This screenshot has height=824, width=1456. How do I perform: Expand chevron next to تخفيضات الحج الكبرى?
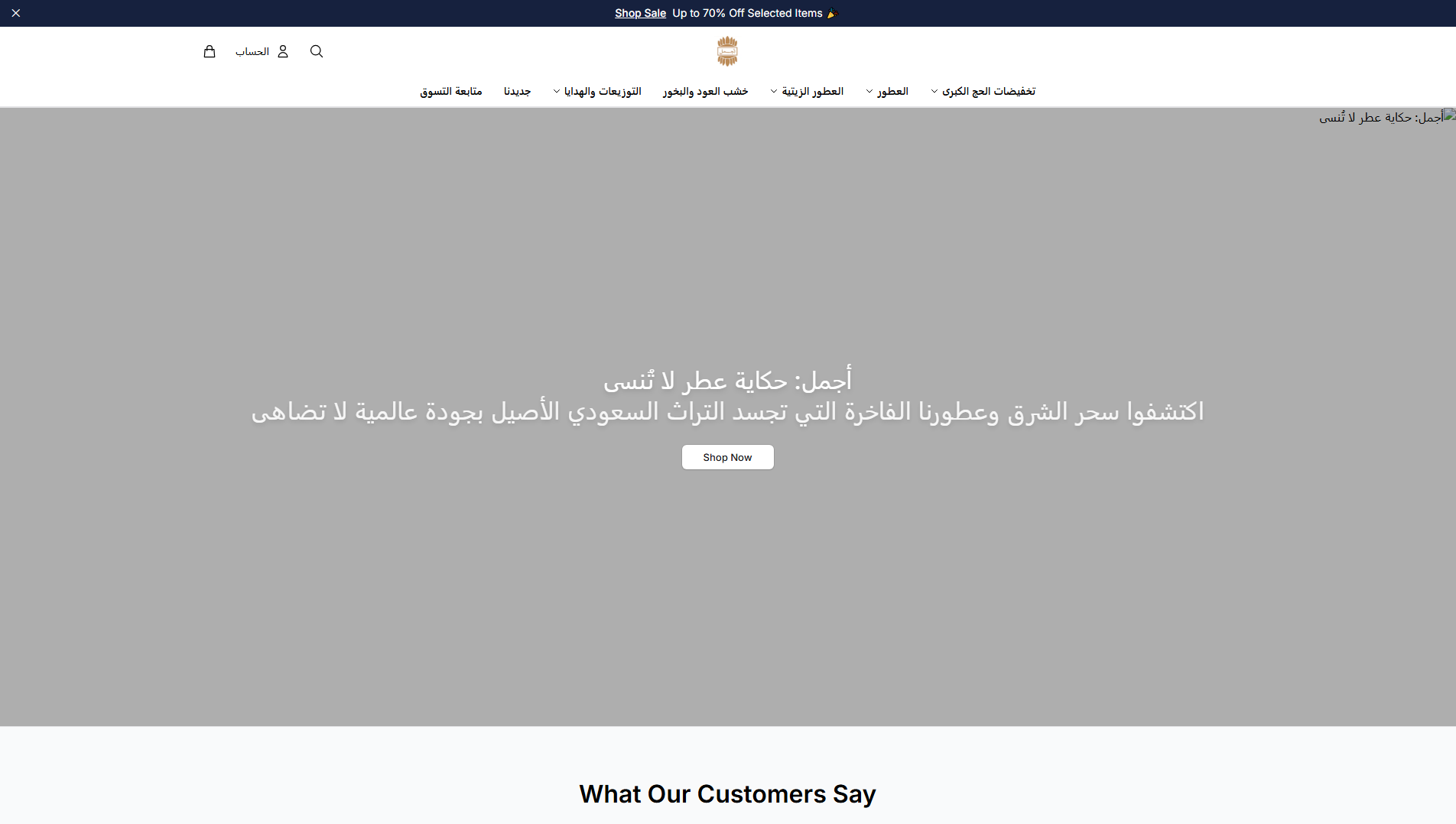(x=934, y=92)
